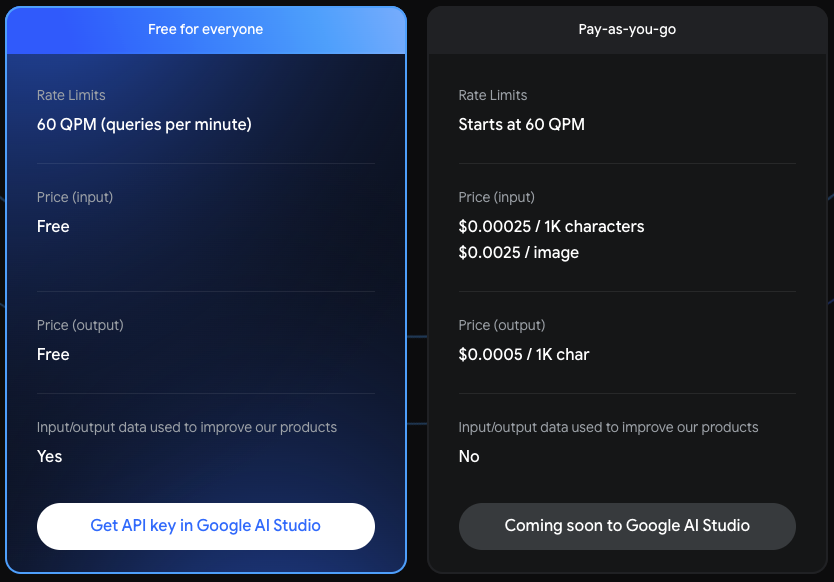The height and width of the screenshot is (582, 834).
Task: Click Price (output) label in the free plan card
Action: point(80,326)
